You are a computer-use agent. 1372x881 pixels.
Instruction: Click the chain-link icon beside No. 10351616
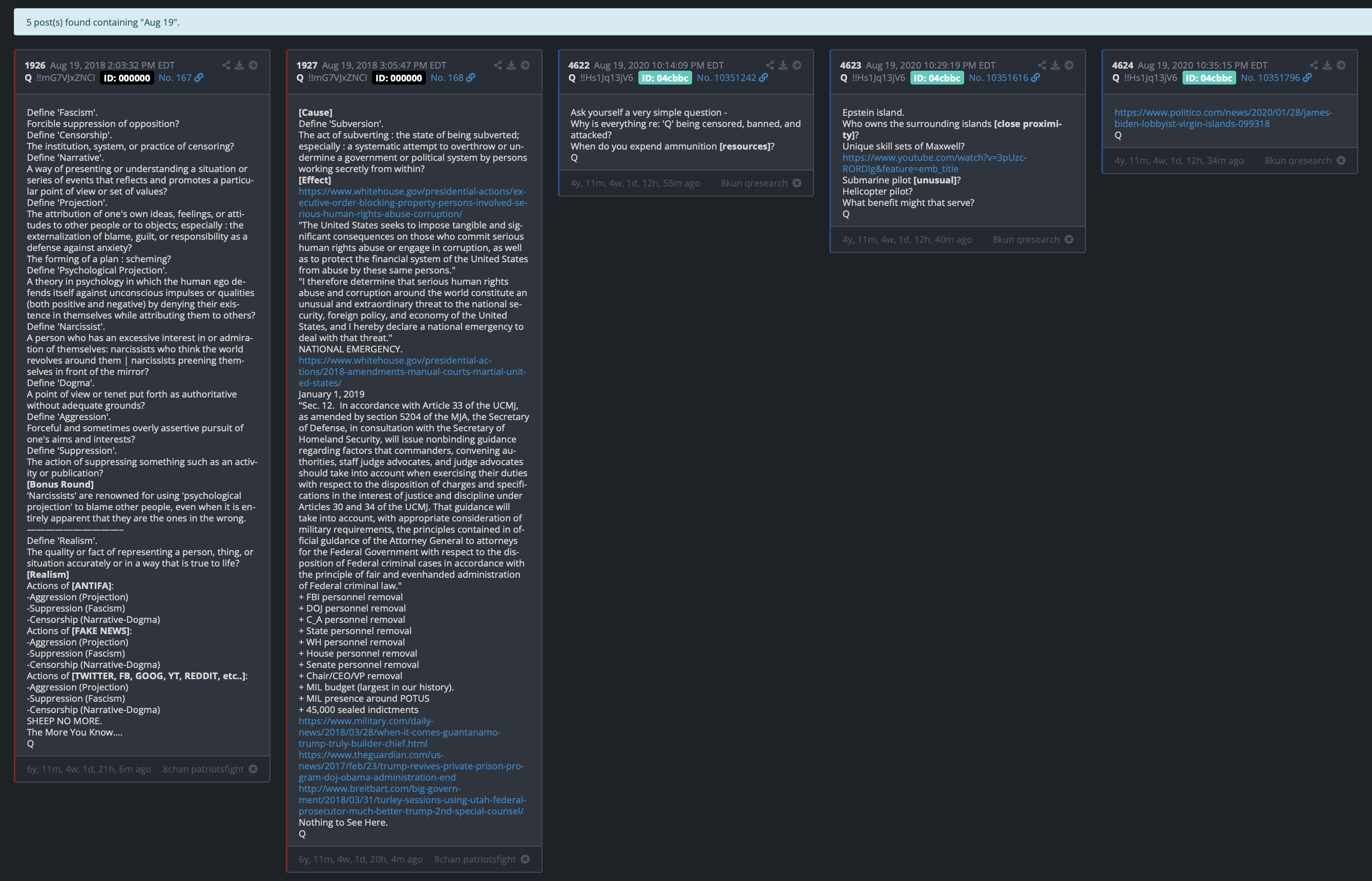click(x=1035, y=78)
